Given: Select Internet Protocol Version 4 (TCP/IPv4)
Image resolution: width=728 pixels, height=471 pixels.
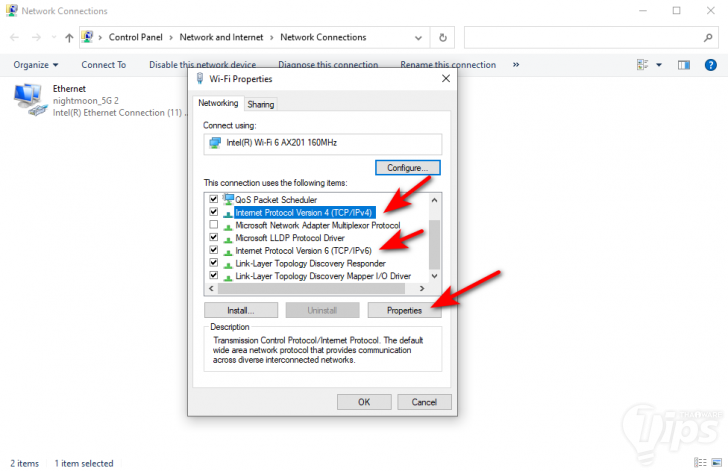Looking at the screenshot, I should (304, 212).
